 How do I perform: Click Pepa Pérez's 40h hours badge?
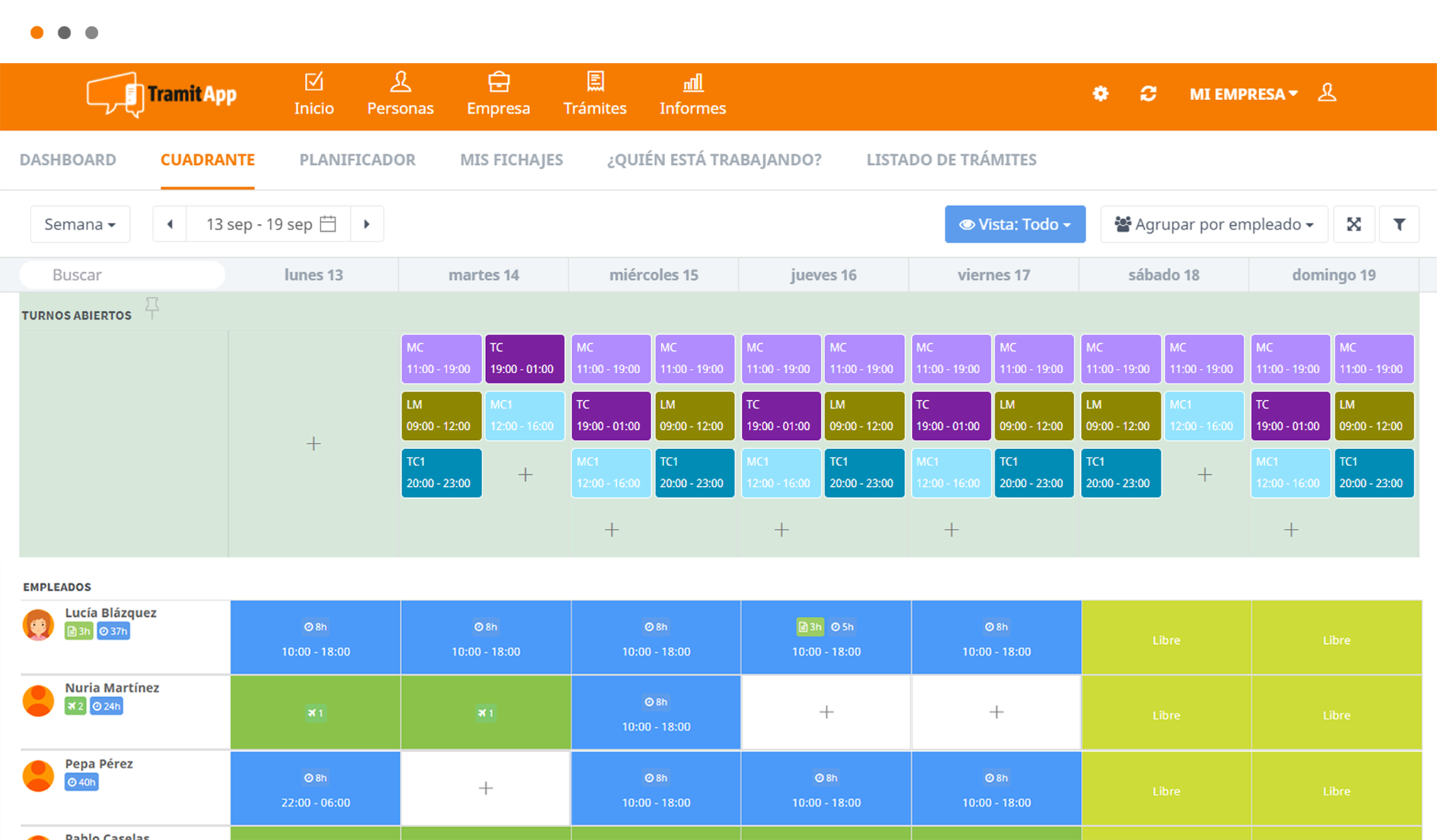coord(82,782)
